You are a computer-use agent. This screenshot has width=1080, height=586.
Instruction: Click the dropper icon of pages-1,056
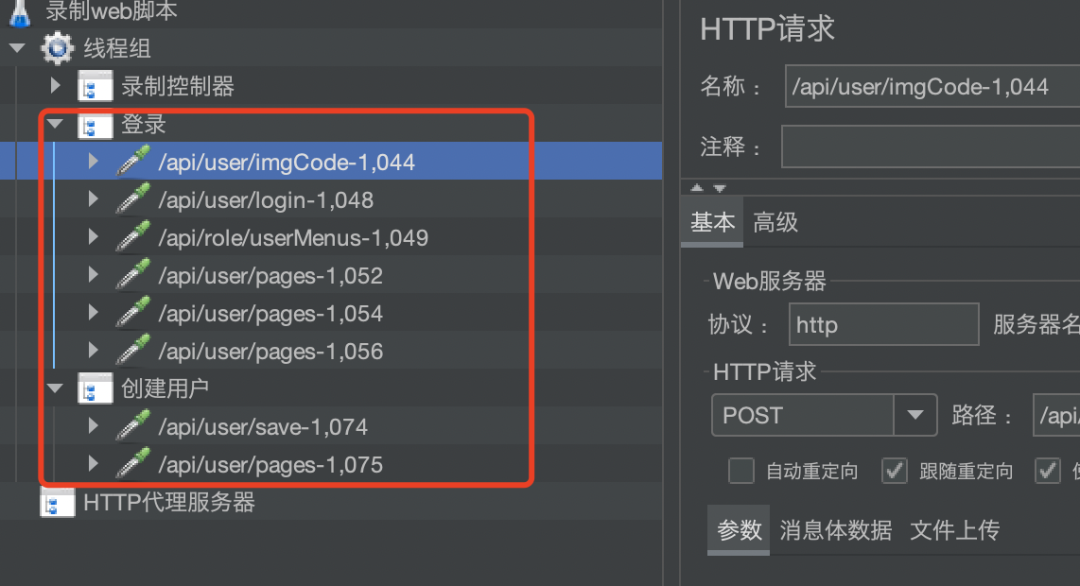click(x=133, y=350)
